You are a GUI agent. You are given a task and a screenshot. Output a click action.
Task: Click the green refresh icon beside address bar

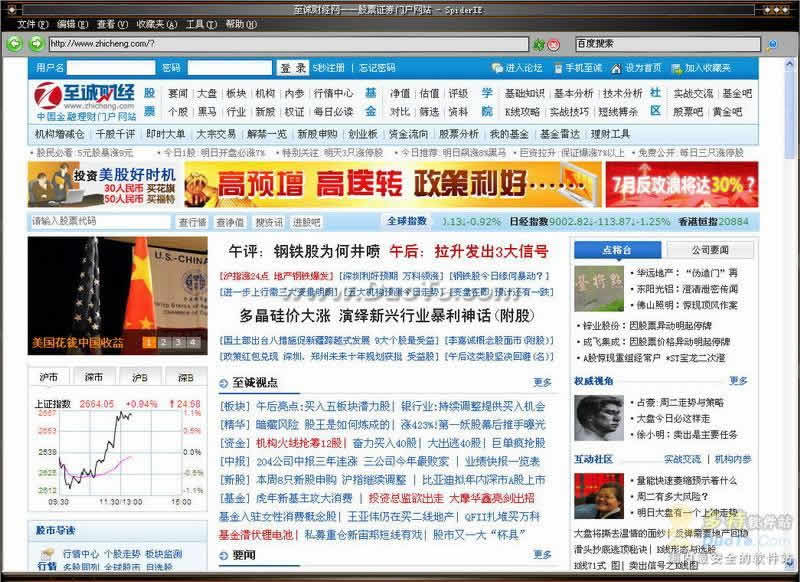tap(537, 44)
